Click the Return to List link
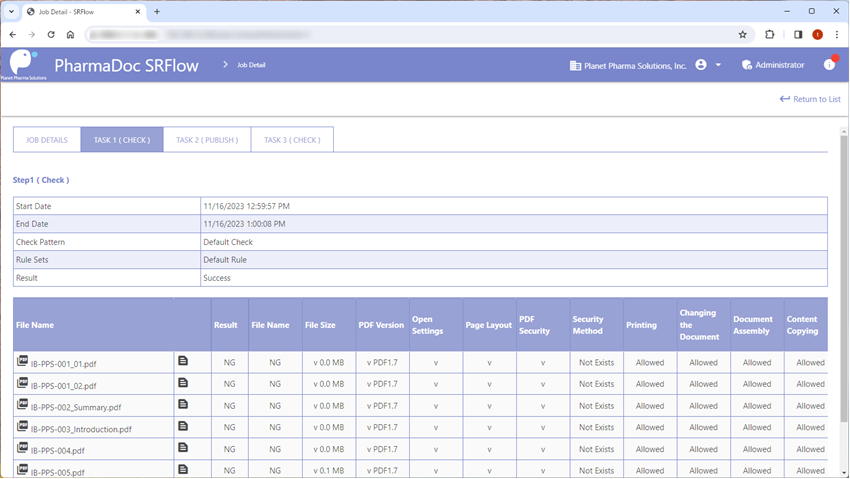Image resolution: width=850 pixels, height=479 pixels. (x=810, y=99)
